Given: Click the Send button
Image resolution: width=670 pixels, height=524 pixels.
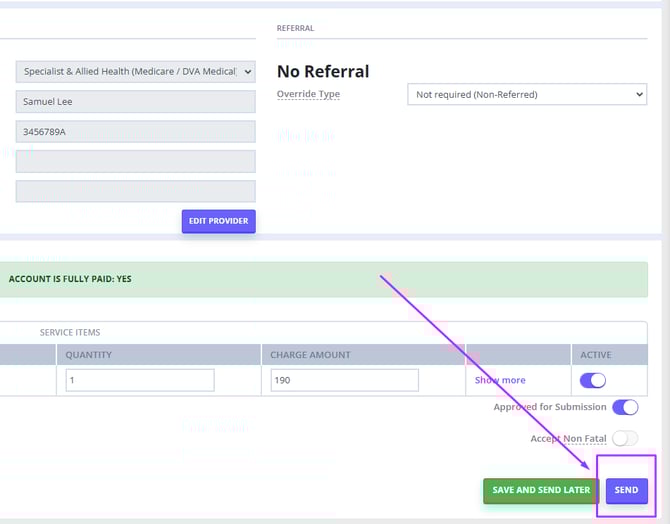Looking at the screenshot, I should (x=626, y=490).
